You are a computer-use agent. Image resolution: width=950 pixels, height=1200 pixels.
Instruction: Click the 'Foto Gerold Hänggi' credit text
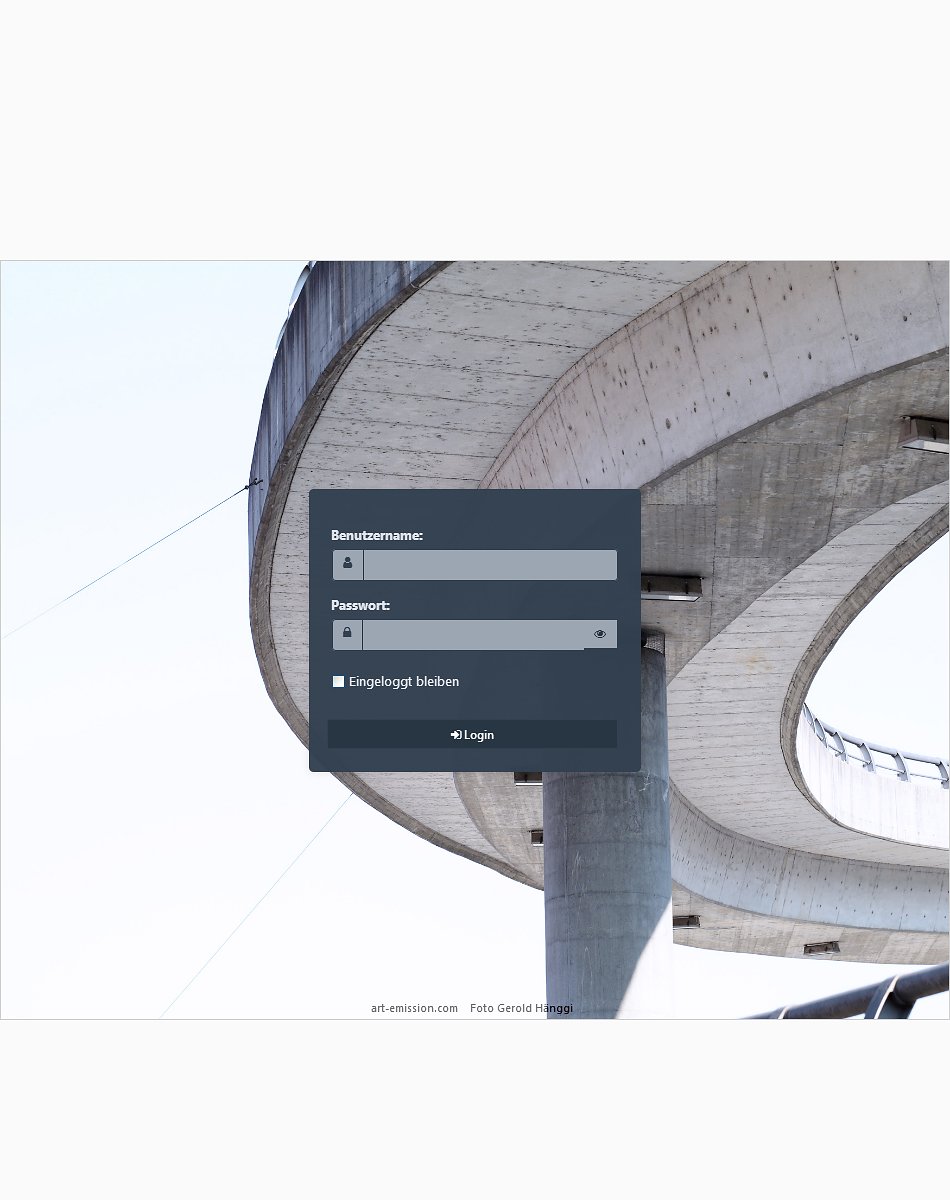521,1008
